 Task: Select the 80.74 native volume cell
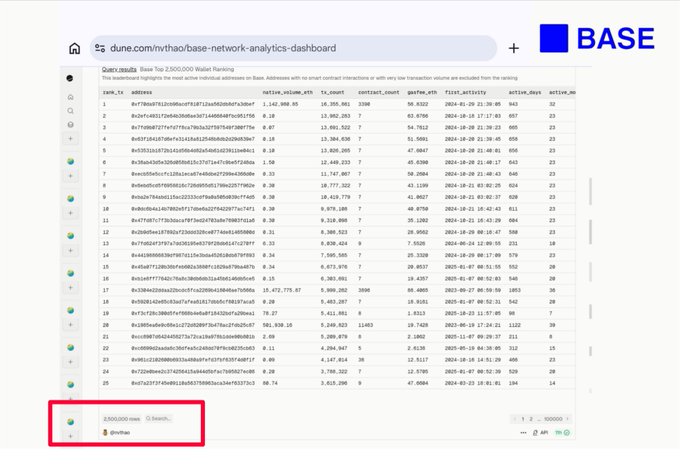click(270, 383)
